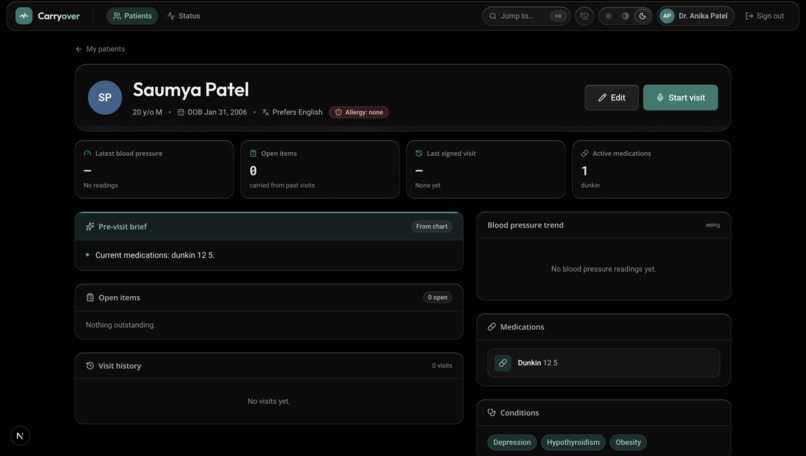Switch to light theme sun icon

point(609,16)
